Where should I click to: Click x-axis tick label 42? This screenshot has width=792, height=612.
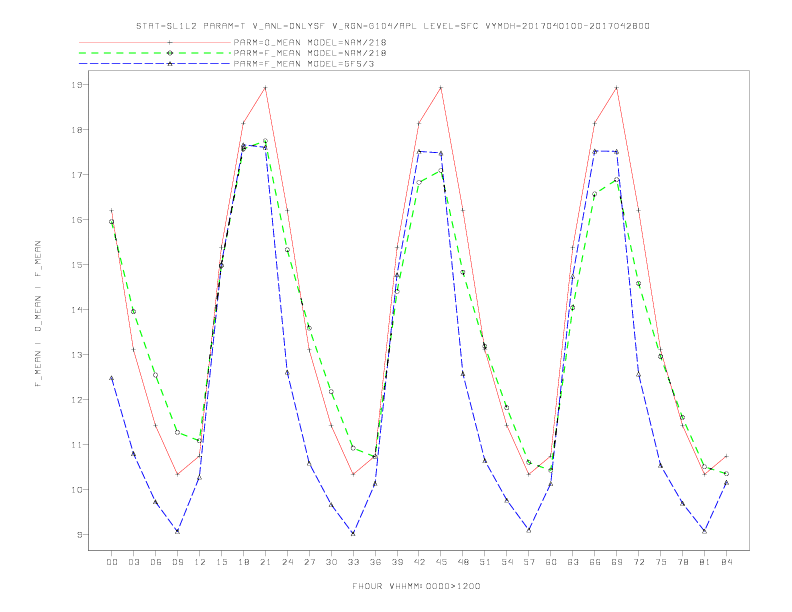tap(419, 562)
